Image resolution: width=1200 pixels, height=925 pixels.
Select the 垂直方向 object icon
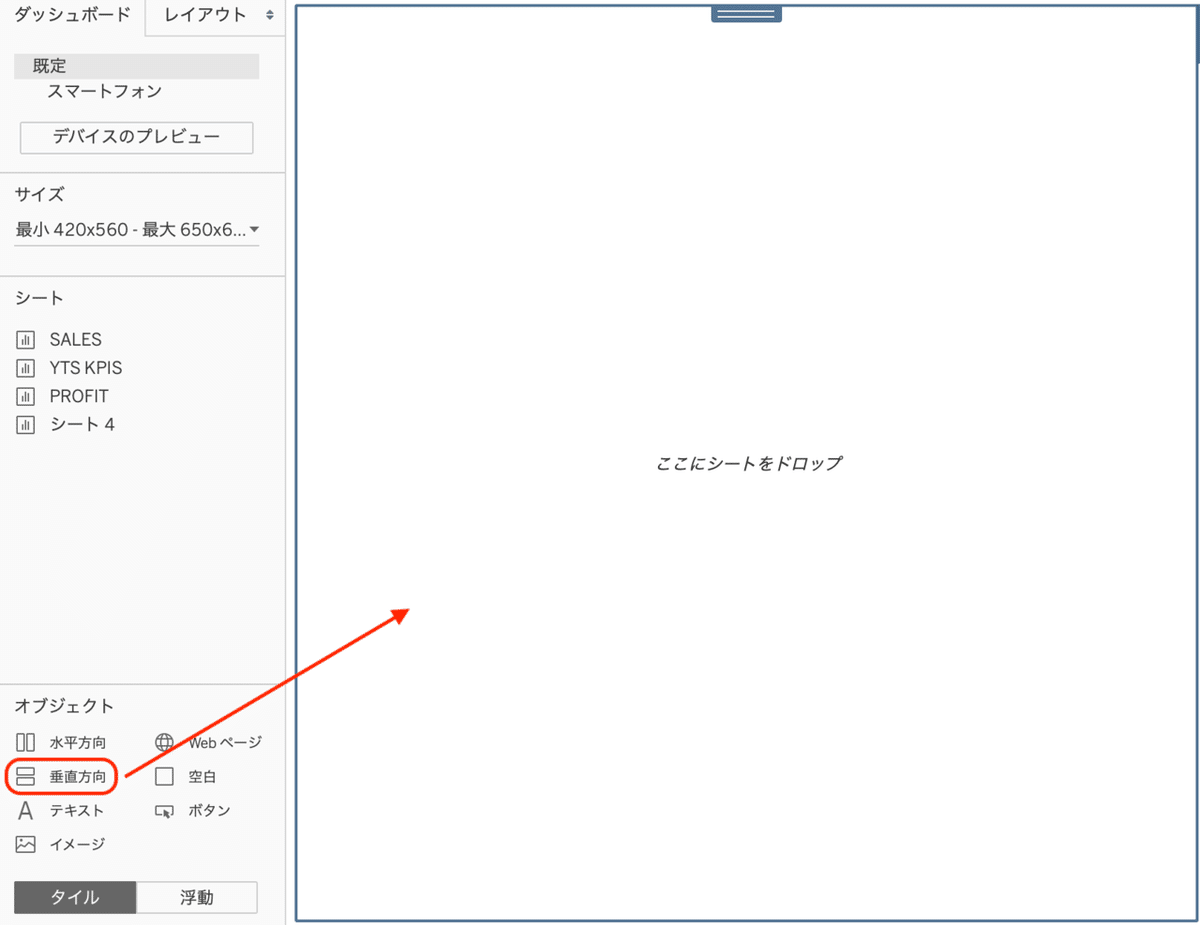point(25,776)
